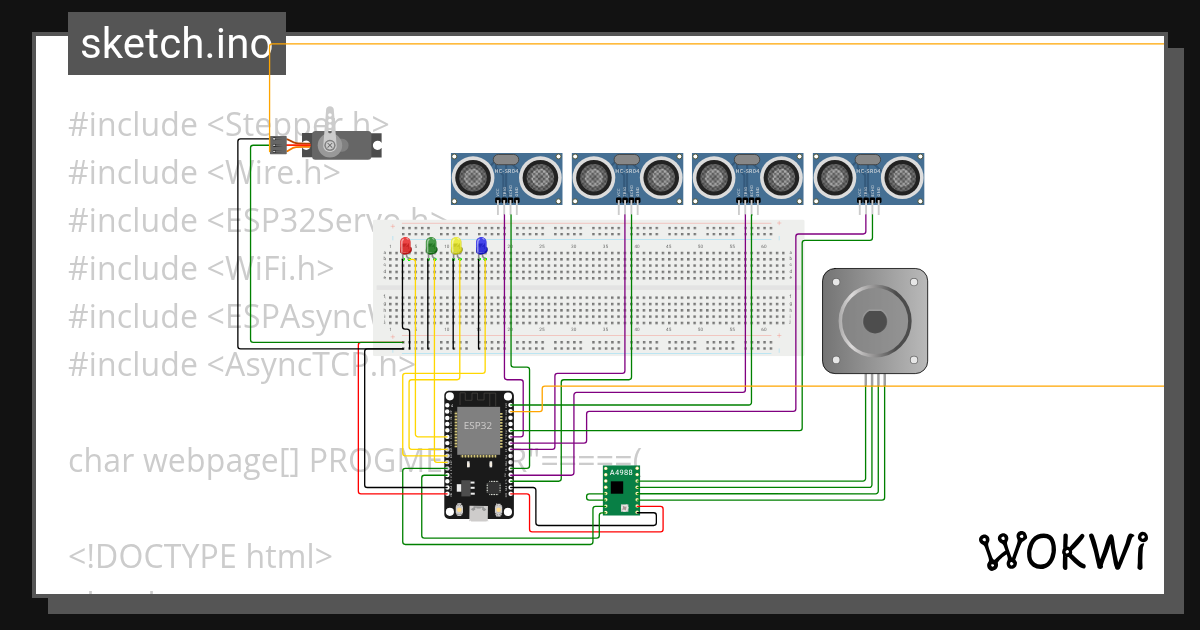Select the green LED on breadboard
Viewport: 1200px width, 630px height.
click(432, 245)
